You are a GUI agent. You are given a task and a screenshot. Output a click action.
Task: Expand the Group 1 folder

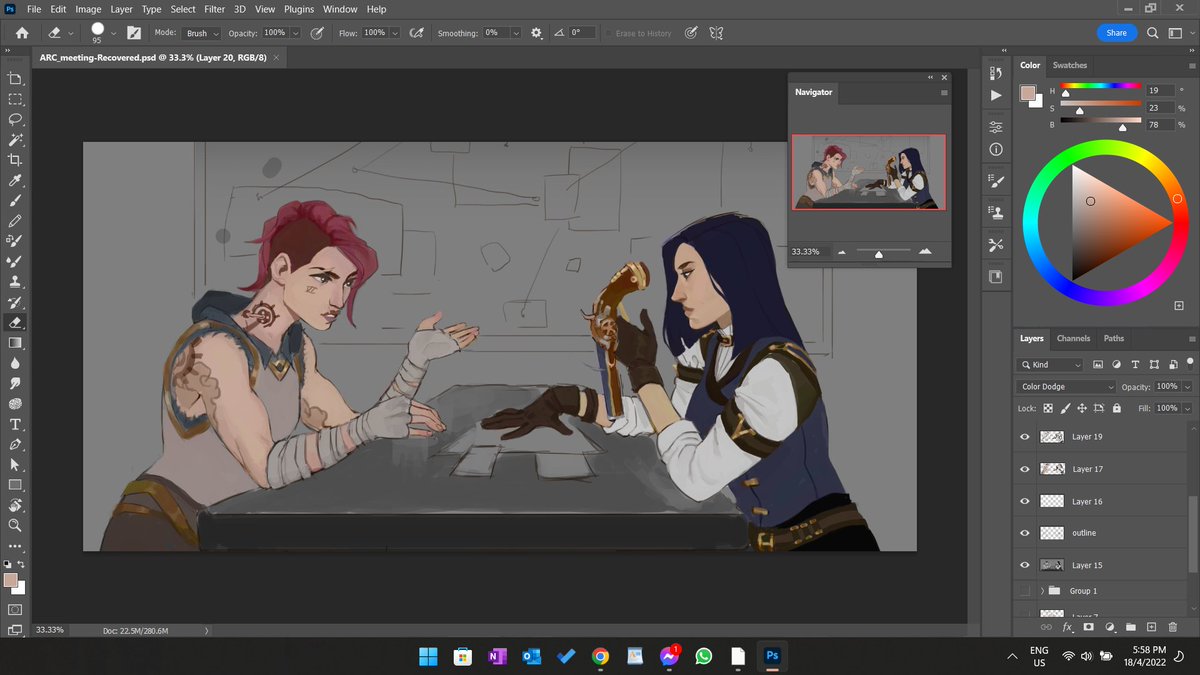1042,591
